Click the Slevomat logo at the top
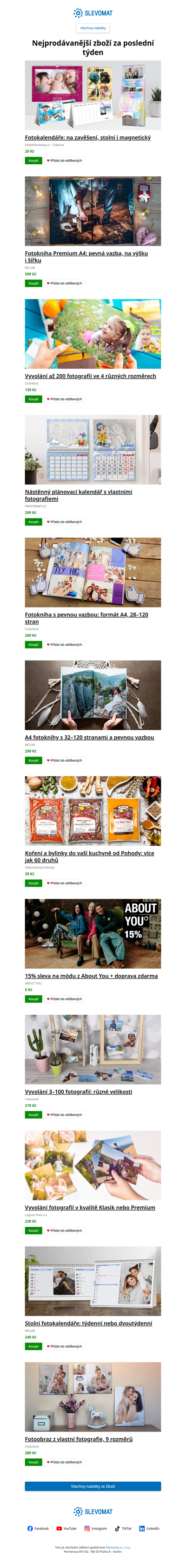Viewport: 186px width, 1568px height. [x=93, y=13]
